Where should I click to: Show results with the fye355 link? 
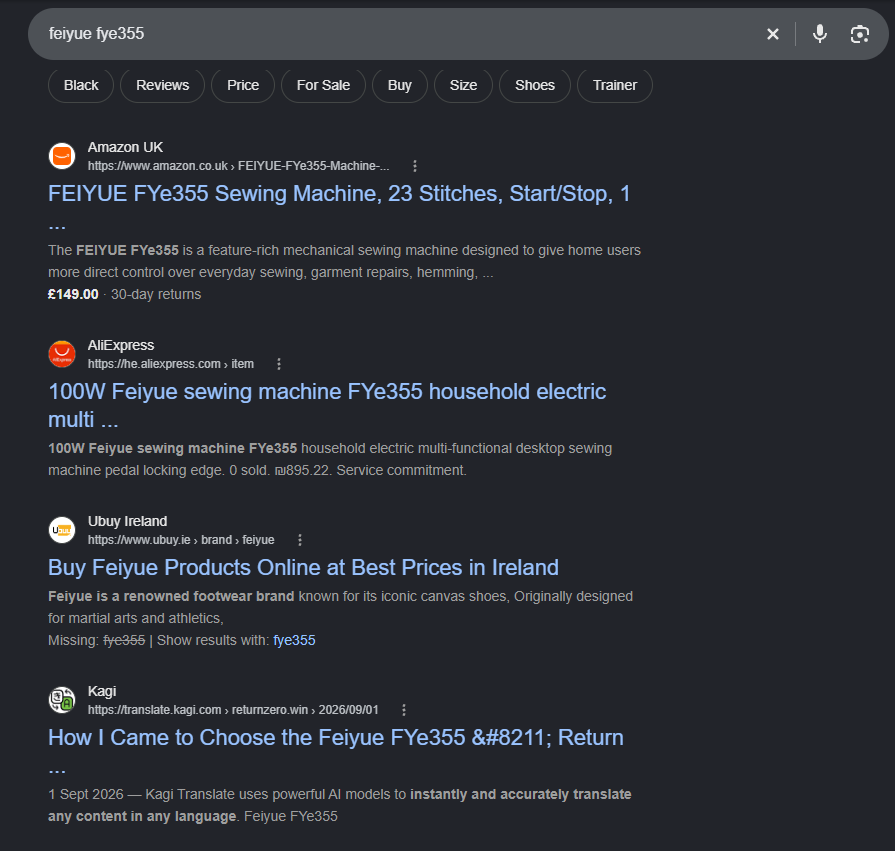(294, 640)
